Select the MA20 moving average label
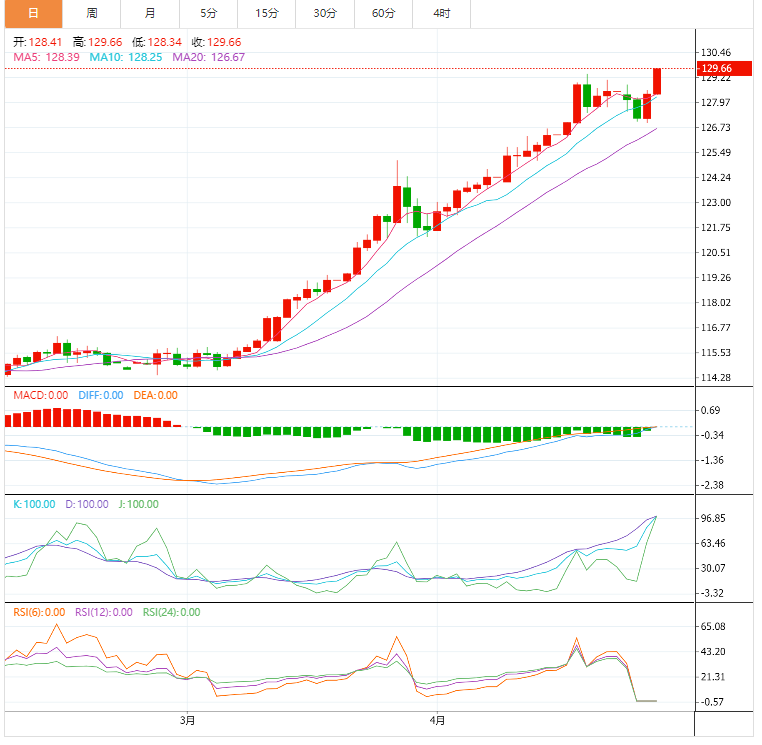This screenshot has width=762, height=745. pos(208,58)
